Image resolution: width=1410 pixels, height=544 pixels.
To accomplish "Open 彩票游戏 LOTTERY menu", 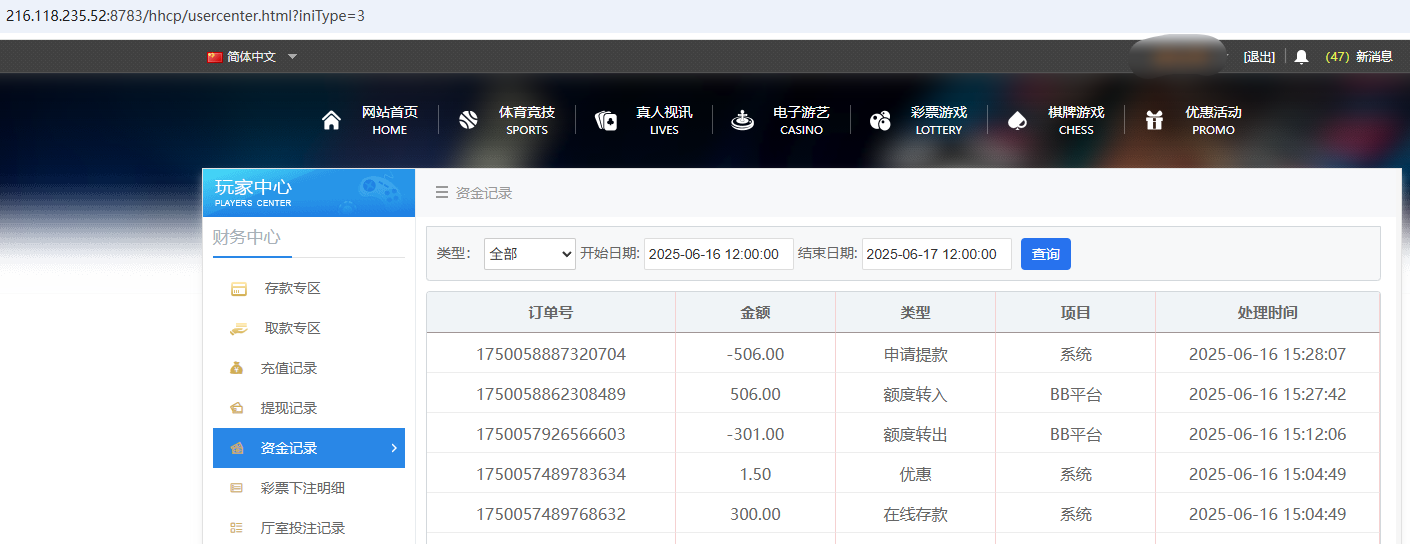I will point(939,121).
